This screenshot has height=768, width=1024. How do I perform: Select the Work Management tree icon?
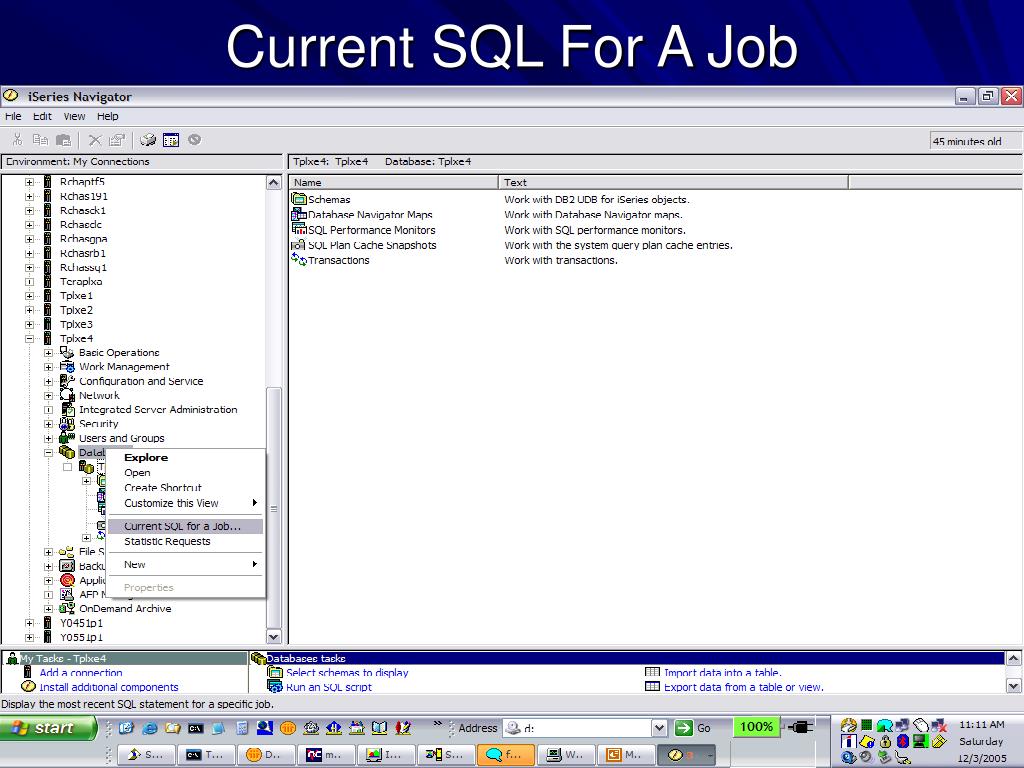coord(67,367)
